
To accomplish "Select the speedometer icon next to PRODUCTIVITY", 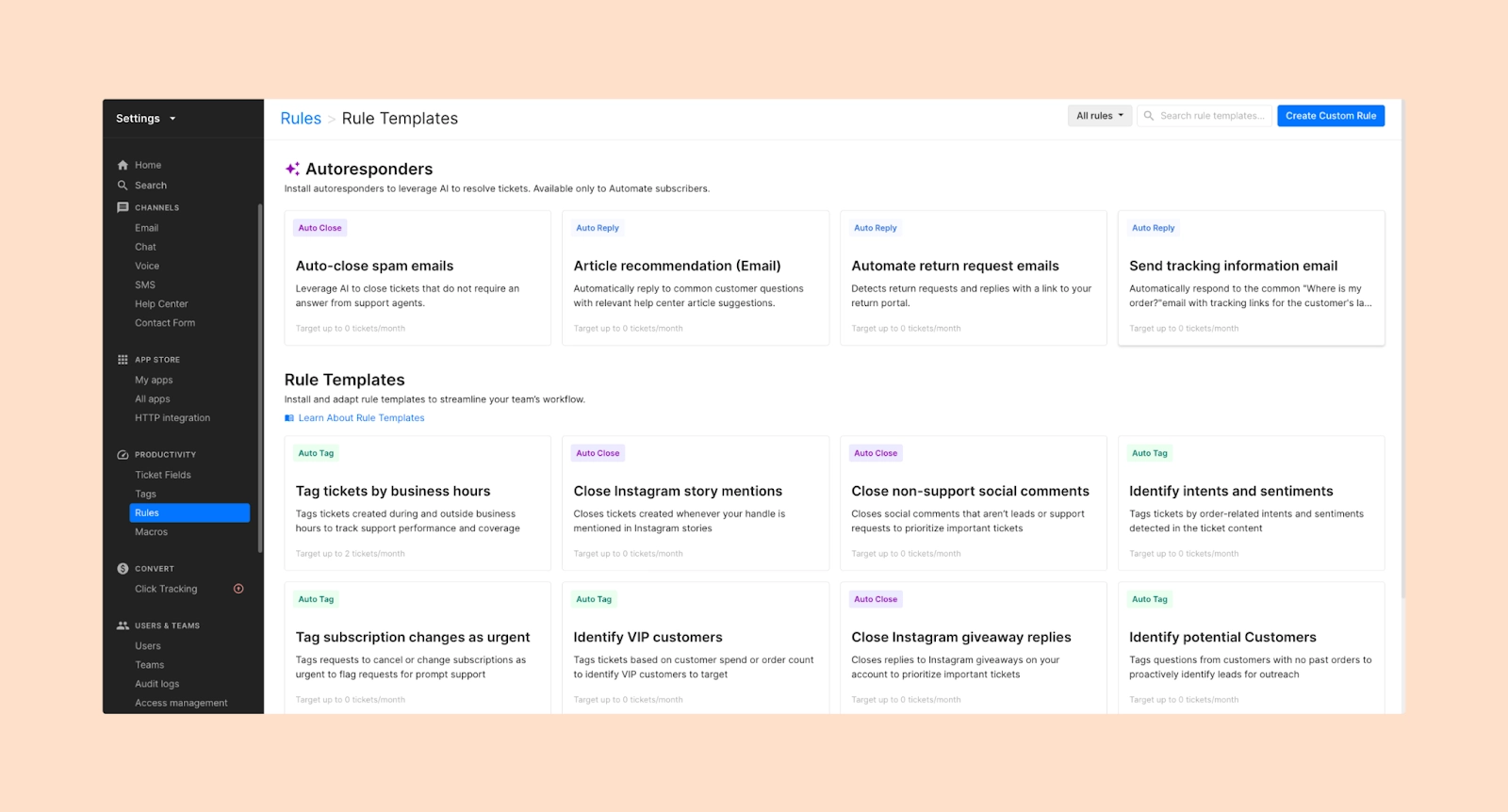I will (122, 454).
